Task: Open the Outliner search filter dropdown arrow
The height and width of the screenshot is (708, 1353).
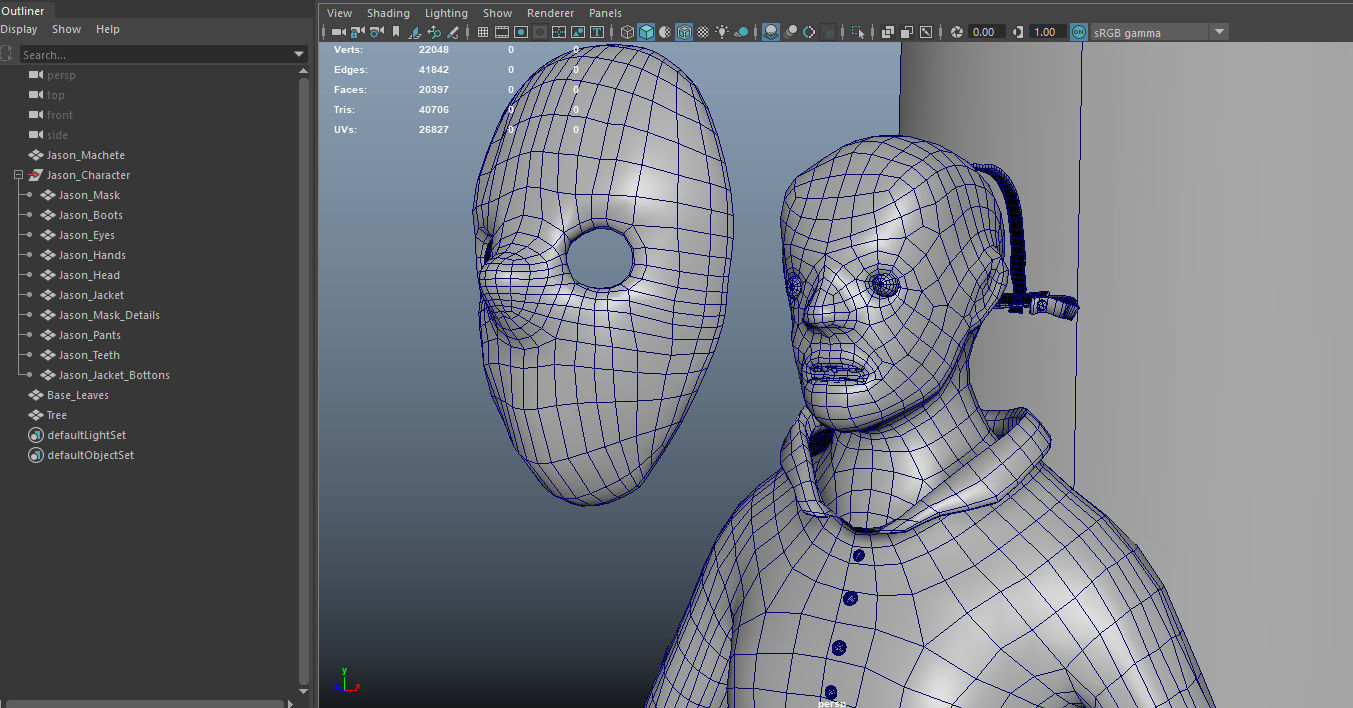Action: click(x=299, y=54)
